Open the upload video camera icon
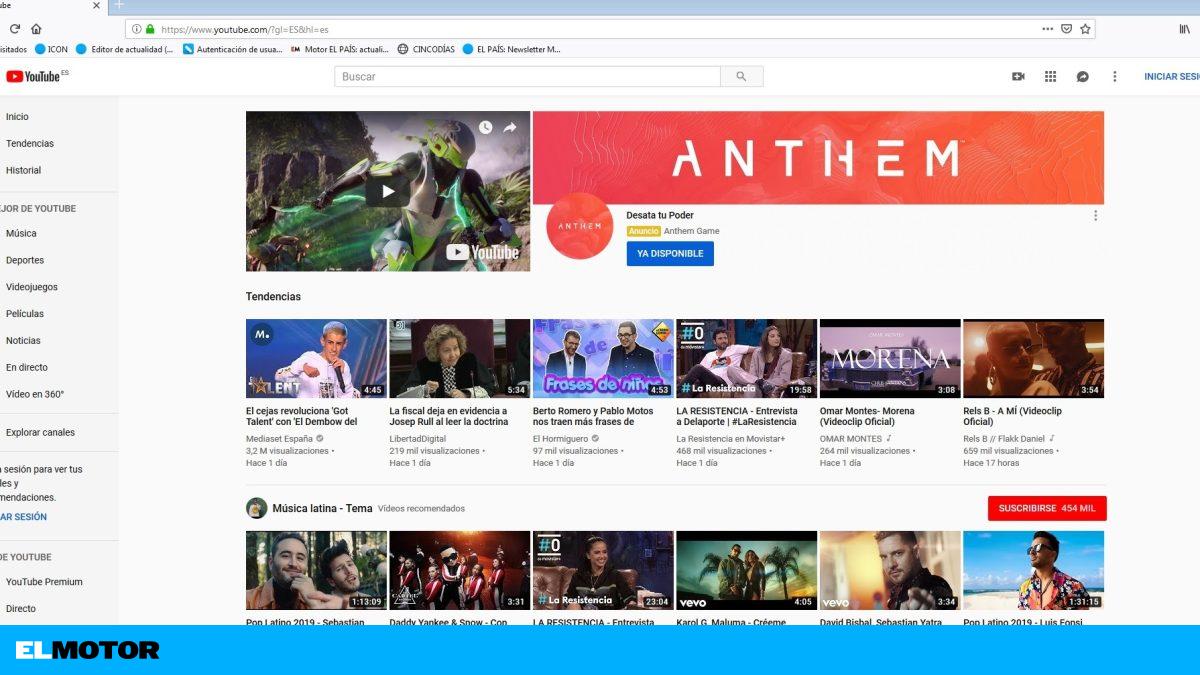Image resolution: width=1200 pixels, height=675 pixels. click(x=1018, y=77)
